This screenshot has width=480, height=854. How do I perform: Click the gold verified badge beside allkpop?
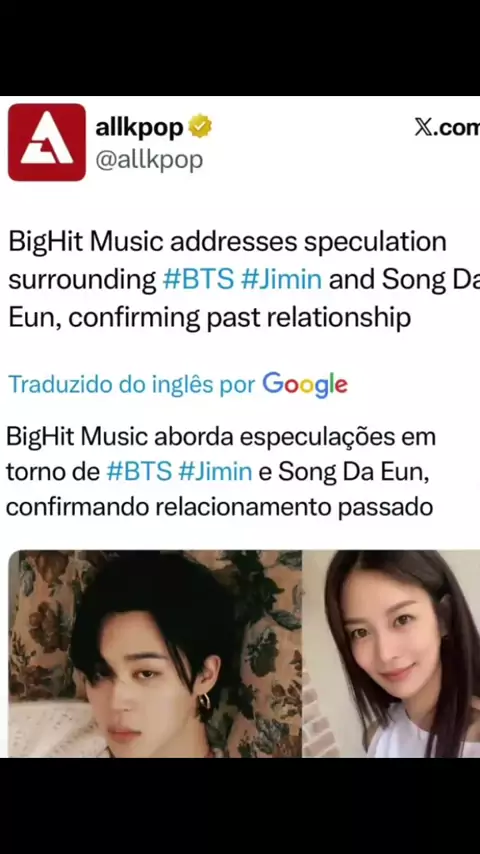200,127
